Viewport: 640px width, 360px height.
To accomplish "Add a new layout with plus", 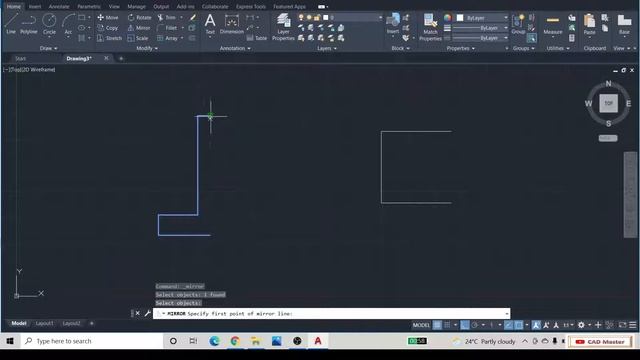I will (91, 323).
